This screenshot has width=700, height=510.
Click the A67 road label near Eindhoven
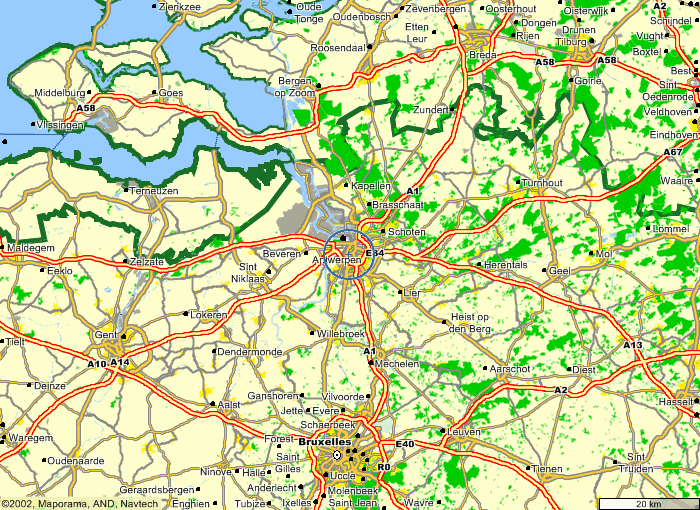(674, 152)
